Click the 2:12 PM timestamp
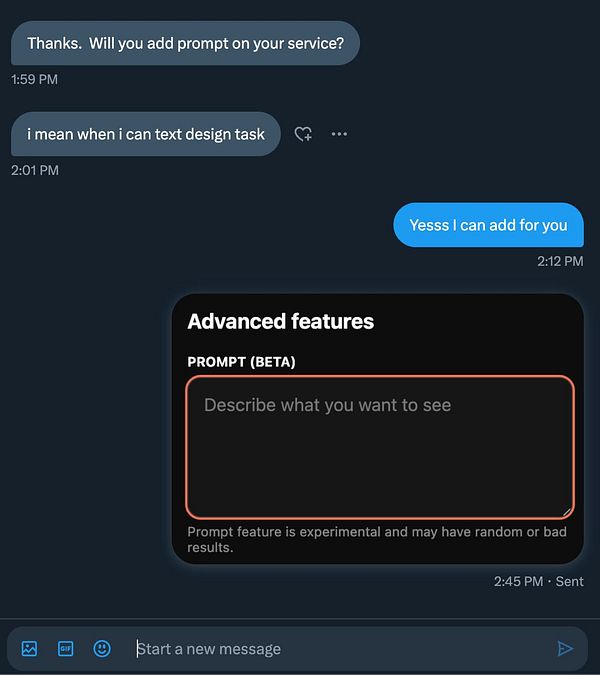Image resolution: width=600 pixels, height=675 pixels. click(560, 261)
